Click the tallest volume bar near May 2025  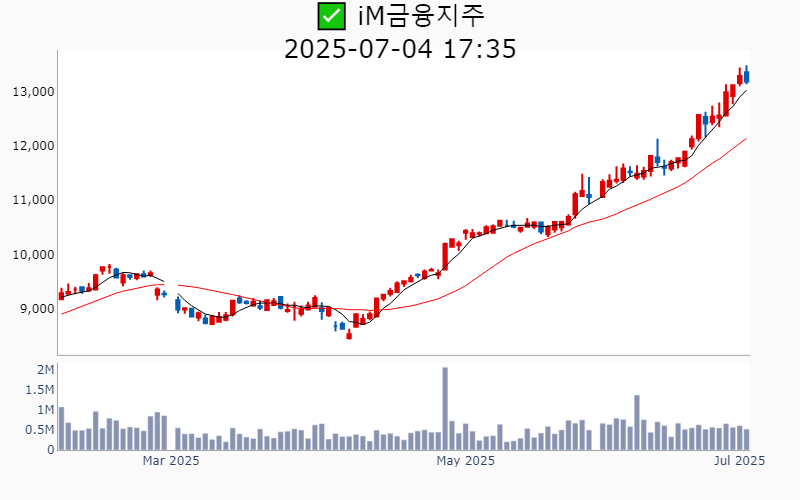445,409
